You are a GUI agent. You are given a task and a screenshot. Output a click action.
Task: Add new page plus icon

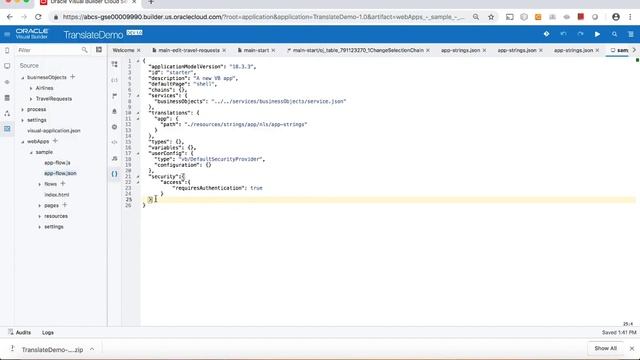64,205
